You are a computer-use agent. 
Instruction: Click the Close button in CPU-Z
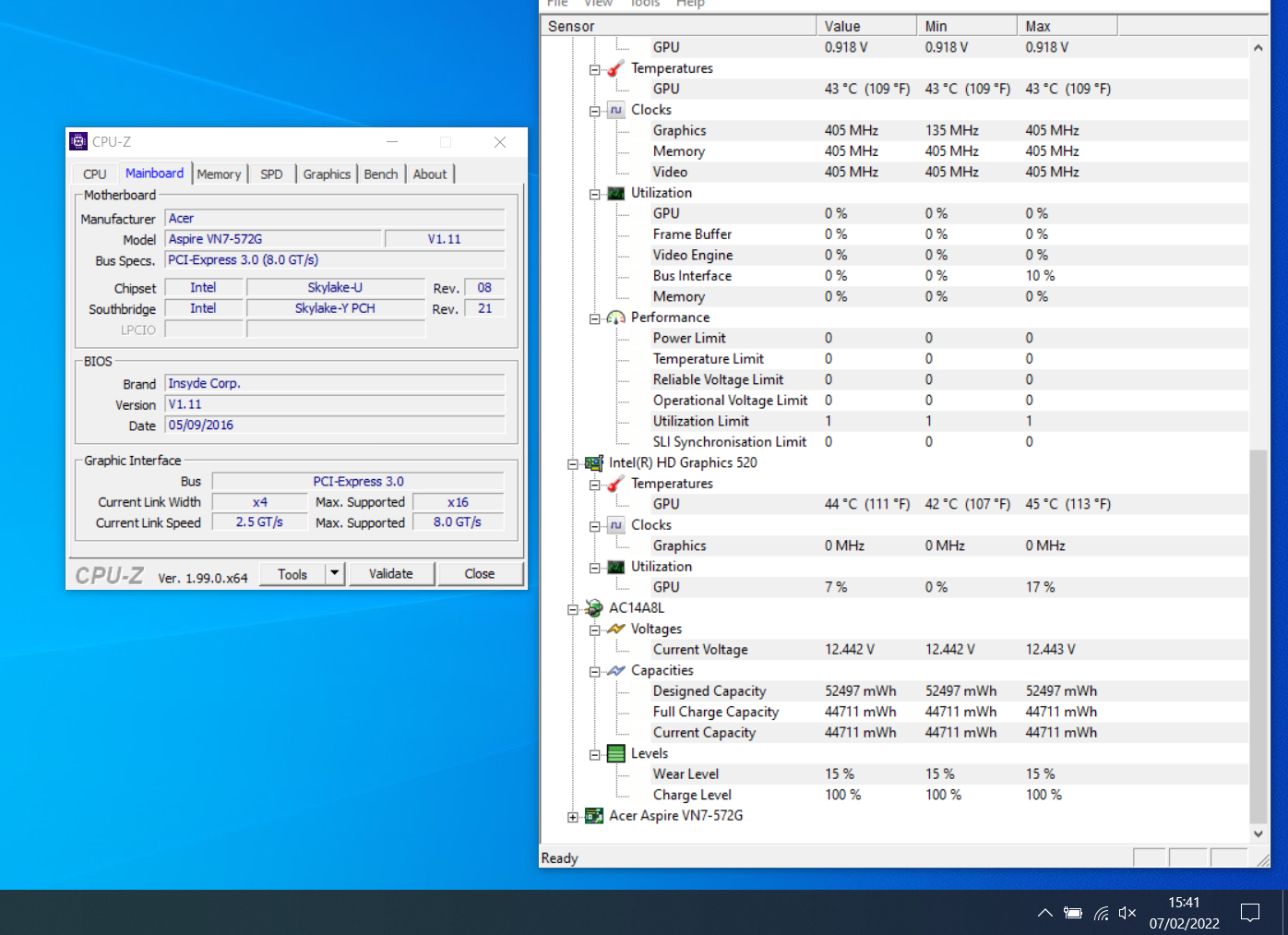(480, 574)
